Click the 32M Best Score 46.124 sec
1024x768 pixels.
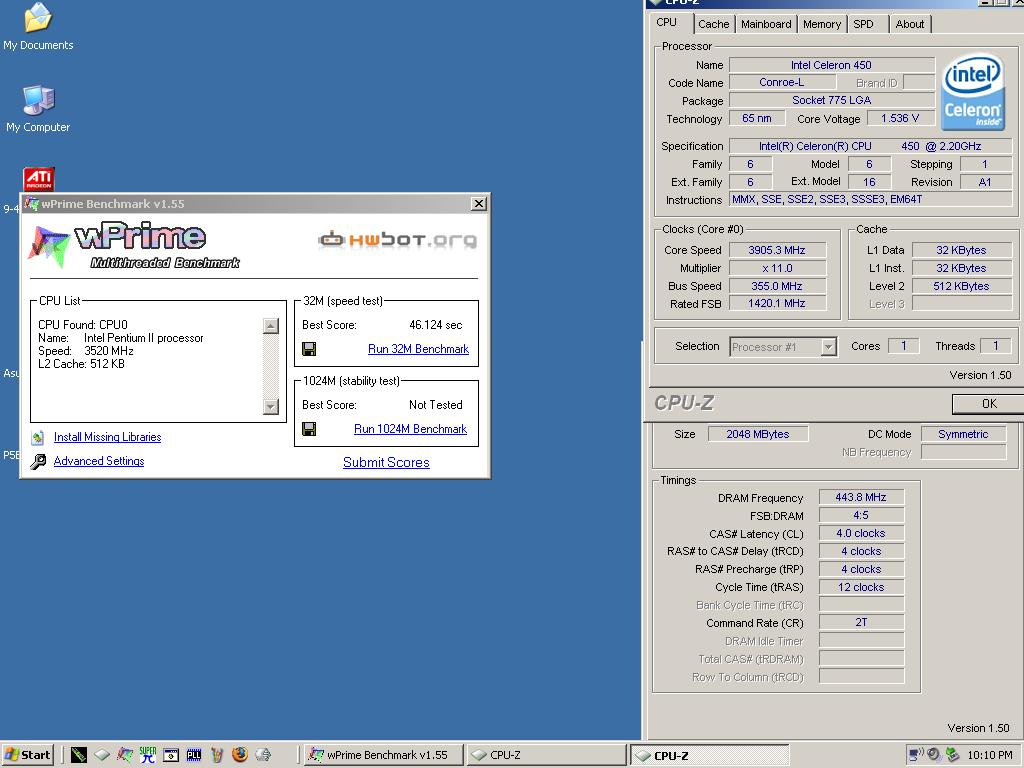tap(436, 325)
